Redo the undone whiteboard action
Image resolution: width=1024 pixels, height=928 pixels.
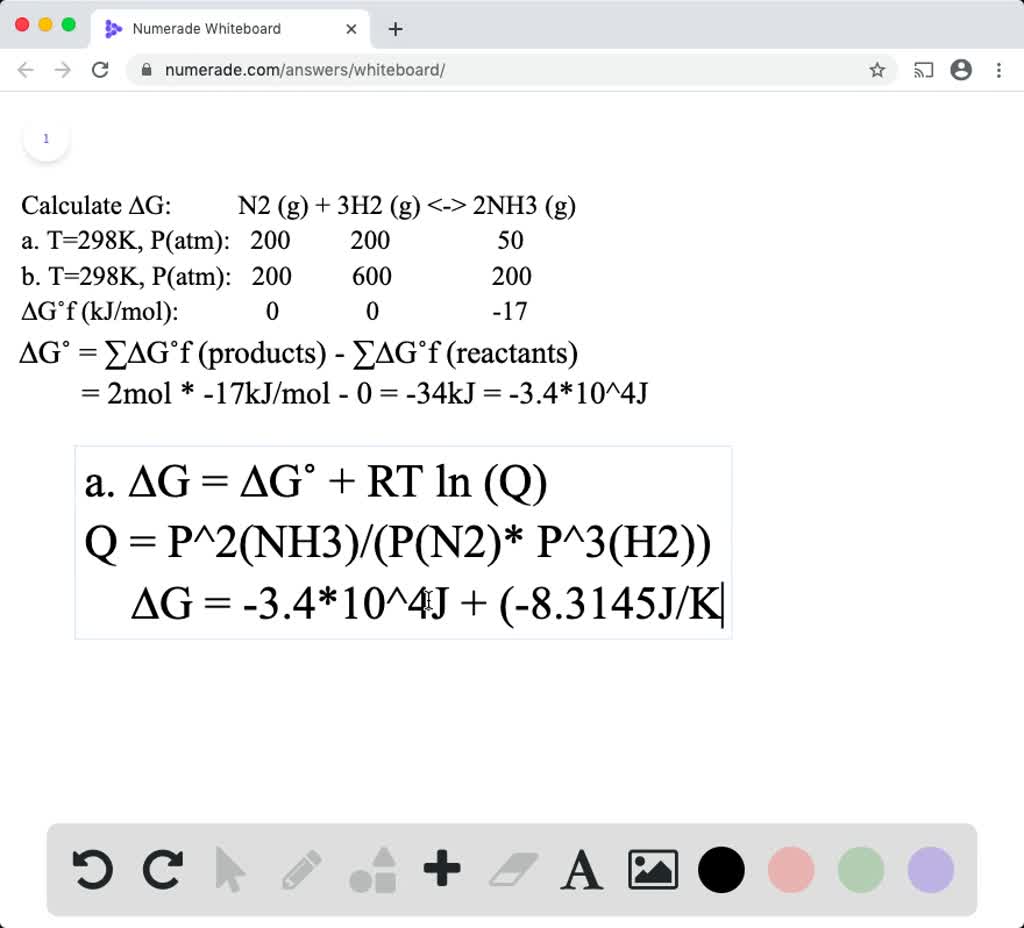163,870
